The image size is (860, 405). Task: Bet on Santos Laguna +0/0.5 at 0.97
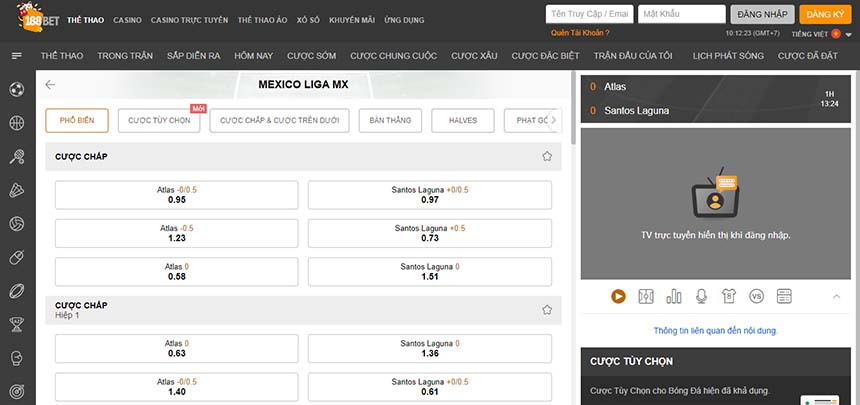[430, 195]
